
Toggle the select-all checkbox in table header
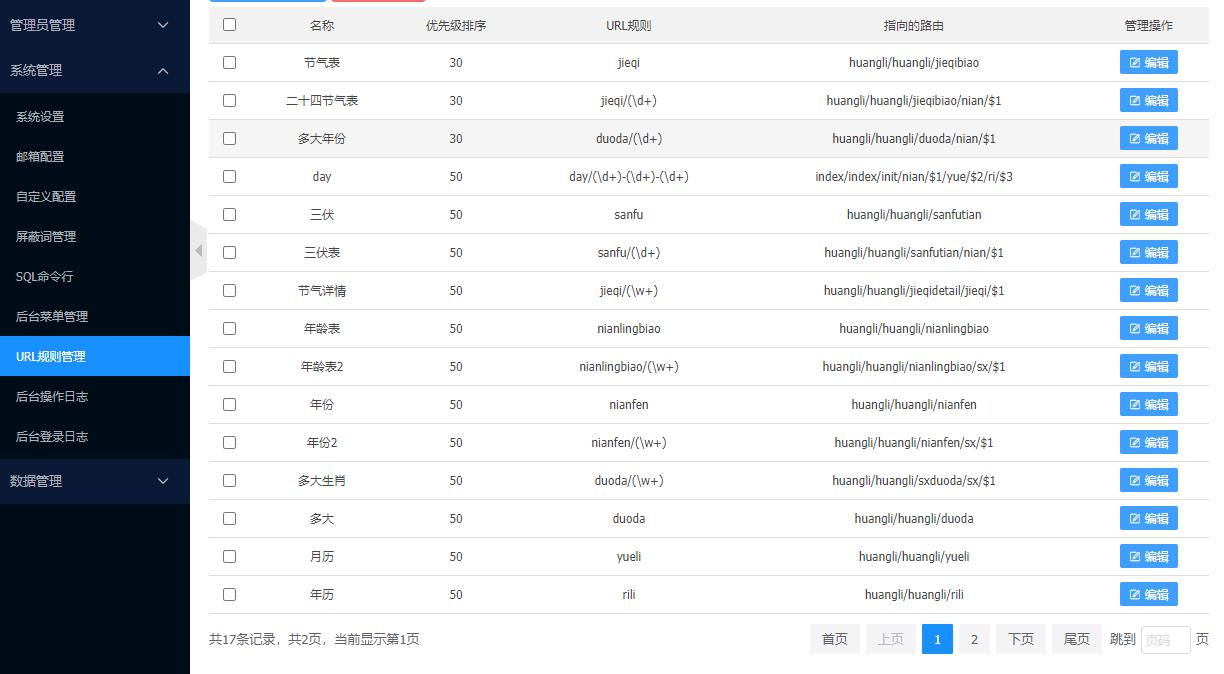(x=229, y=25)
